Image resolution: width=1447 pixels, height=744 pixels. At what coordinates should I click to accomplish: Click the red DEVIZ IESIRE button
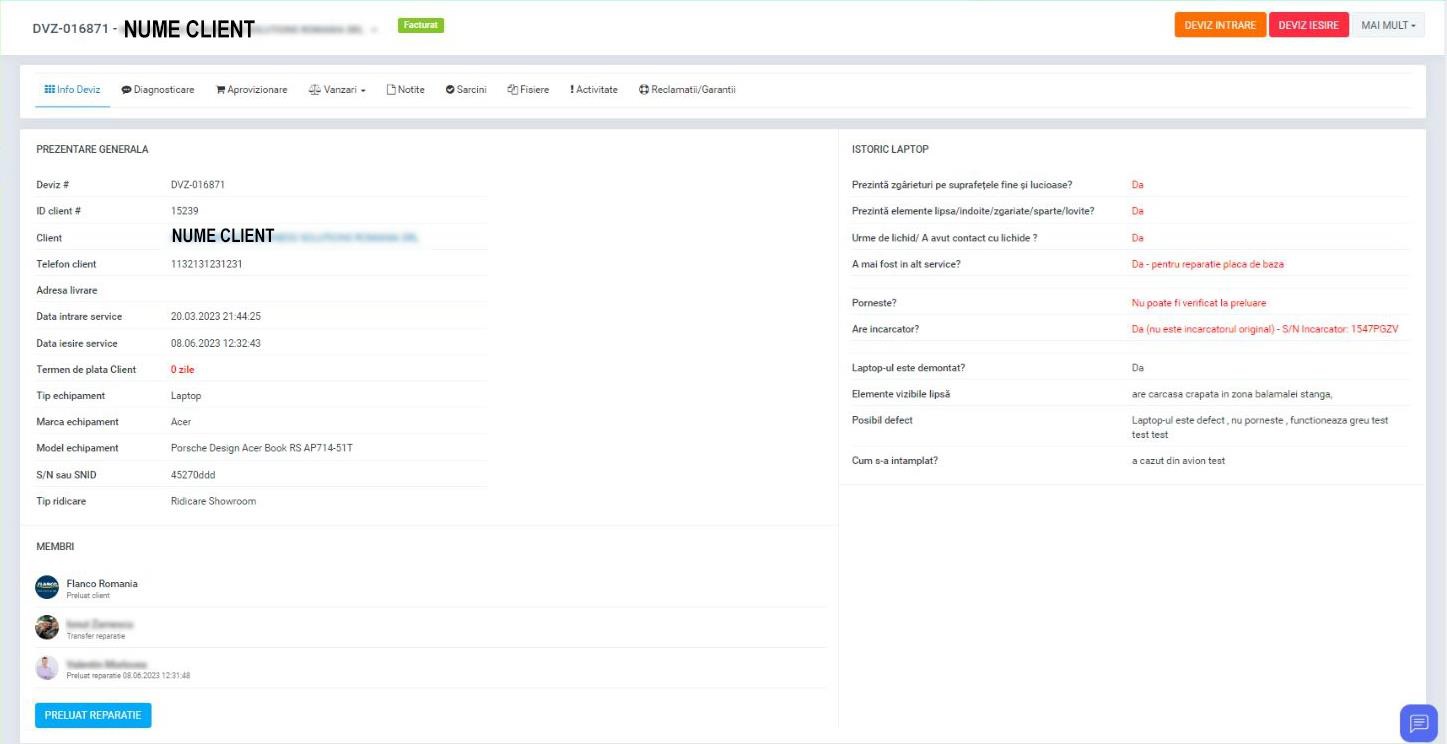1308,25
